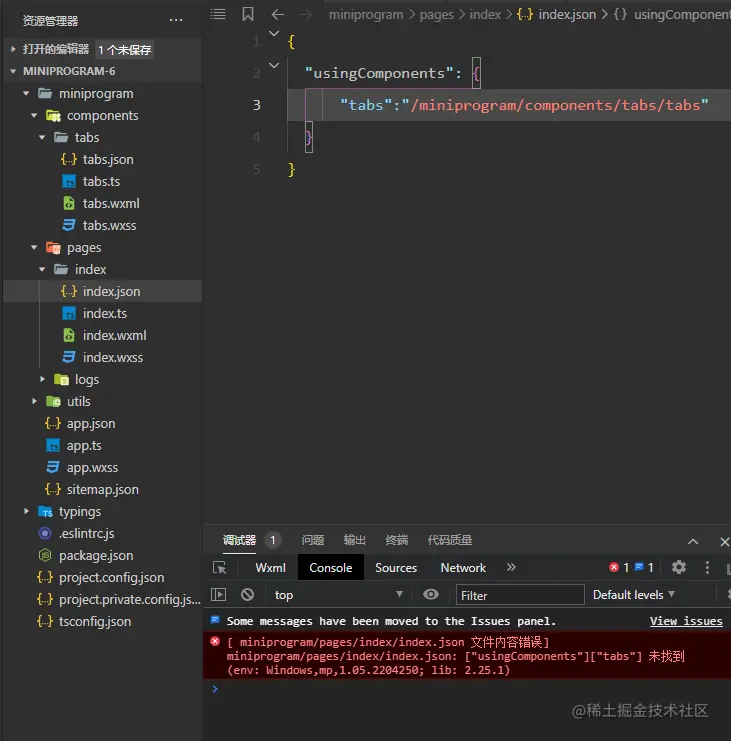Image resolution: width=731 pixels, height=741 pixels.
Task: Open index.wxss file
Action: coord(112,357)
